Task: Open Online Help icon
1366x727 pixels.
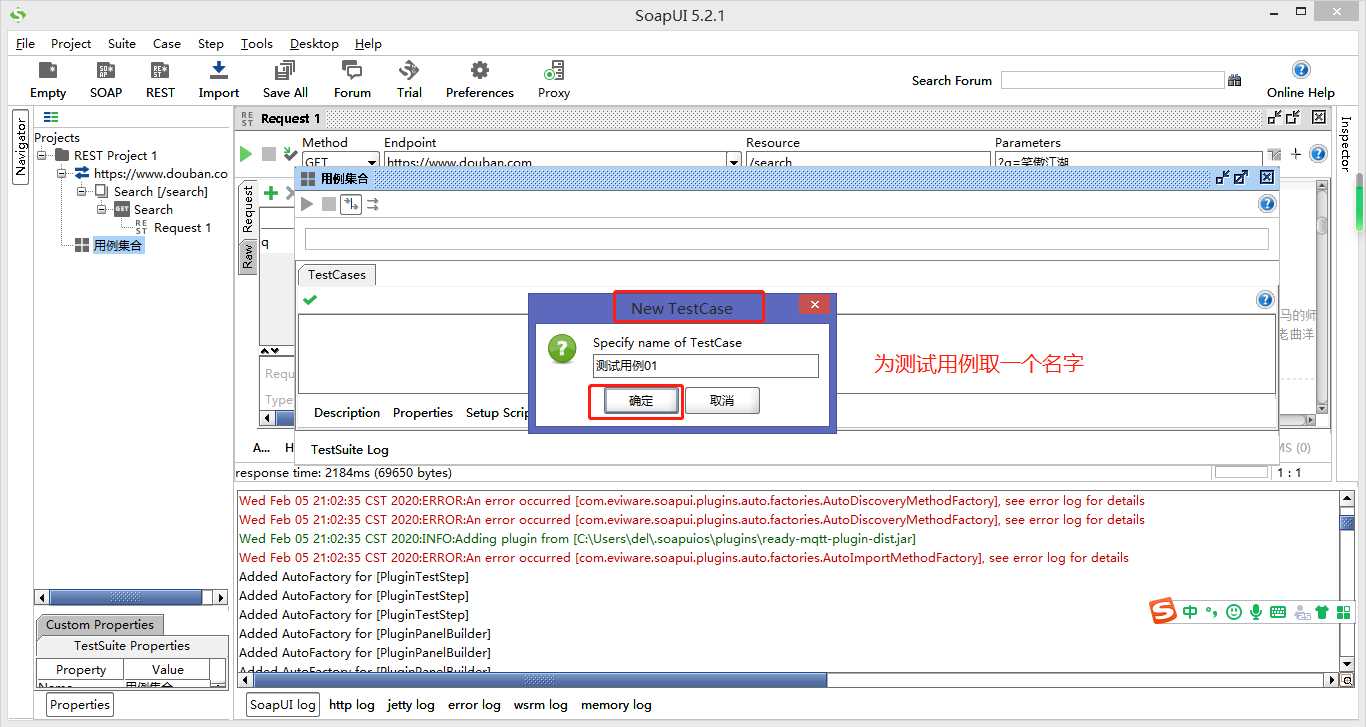Action: [x=1301, y=70]
